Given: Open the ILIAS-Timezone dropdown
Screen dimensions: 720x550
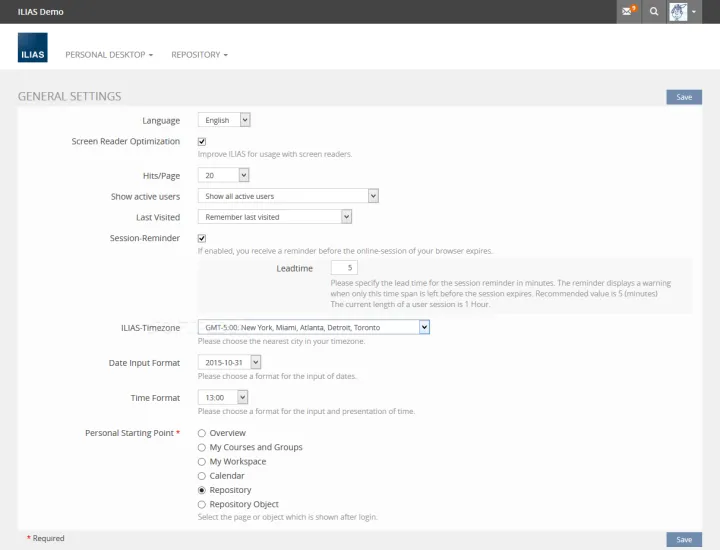Looking at the screenshot, I should pyautogui.click(x=313, y=327).
